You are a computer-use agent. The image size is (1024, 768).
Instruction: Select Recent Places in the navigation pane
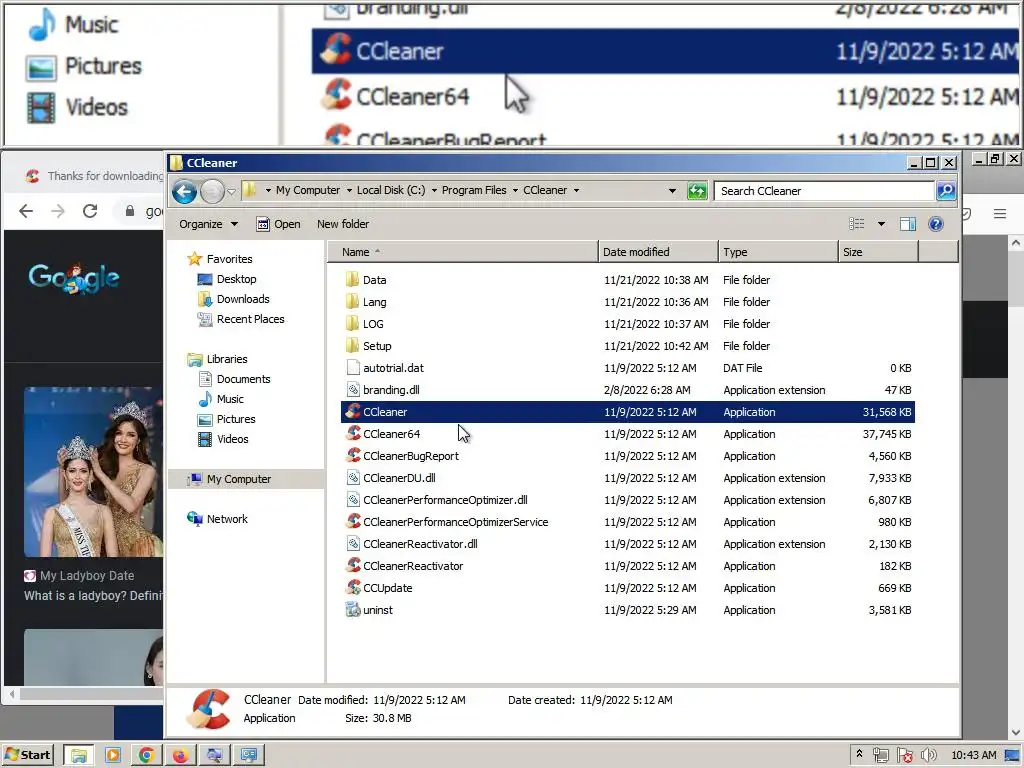241,319
